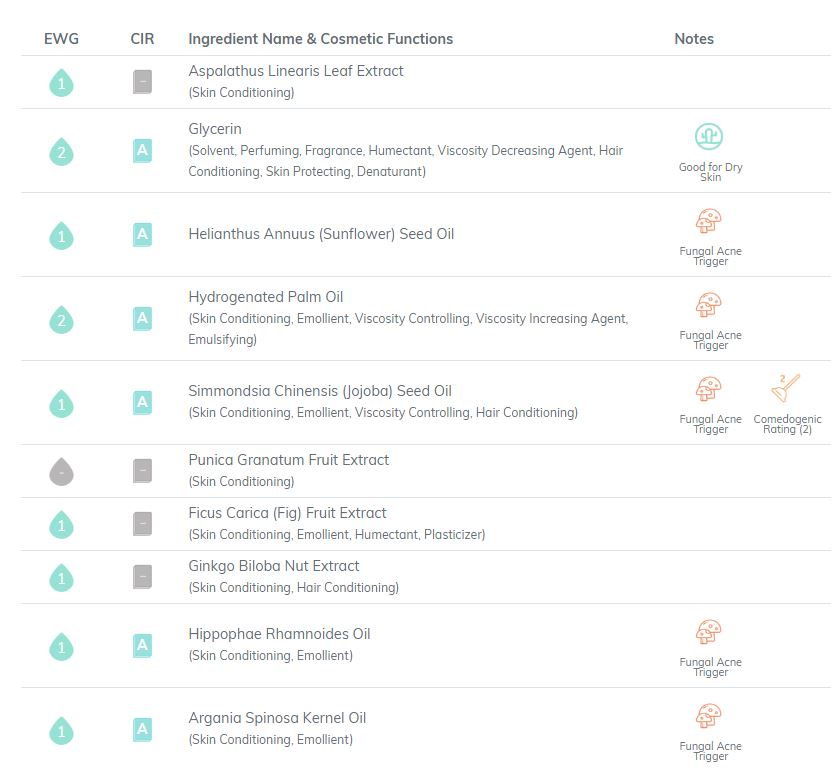The image size is (839, 771).
Task: Click EWG rating 2 droplet for Glycerin
Action: 62,152
